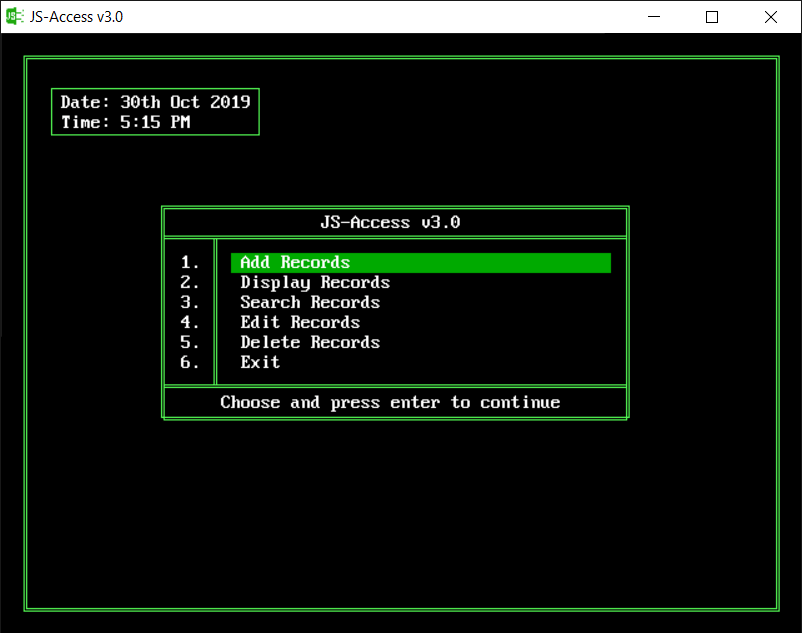
Task: Select the Add Records menu option
Action: click(293, 262)
